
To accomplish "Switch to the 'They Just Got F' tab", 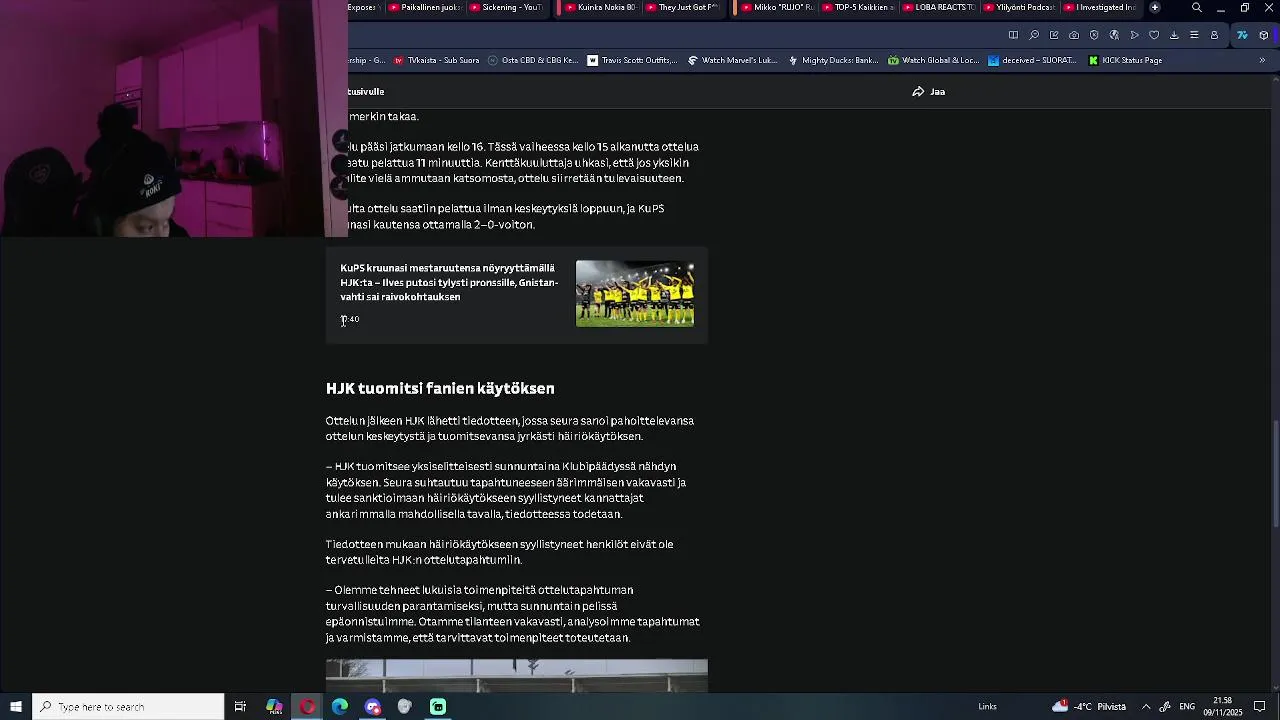I will [x=685, y=7].
